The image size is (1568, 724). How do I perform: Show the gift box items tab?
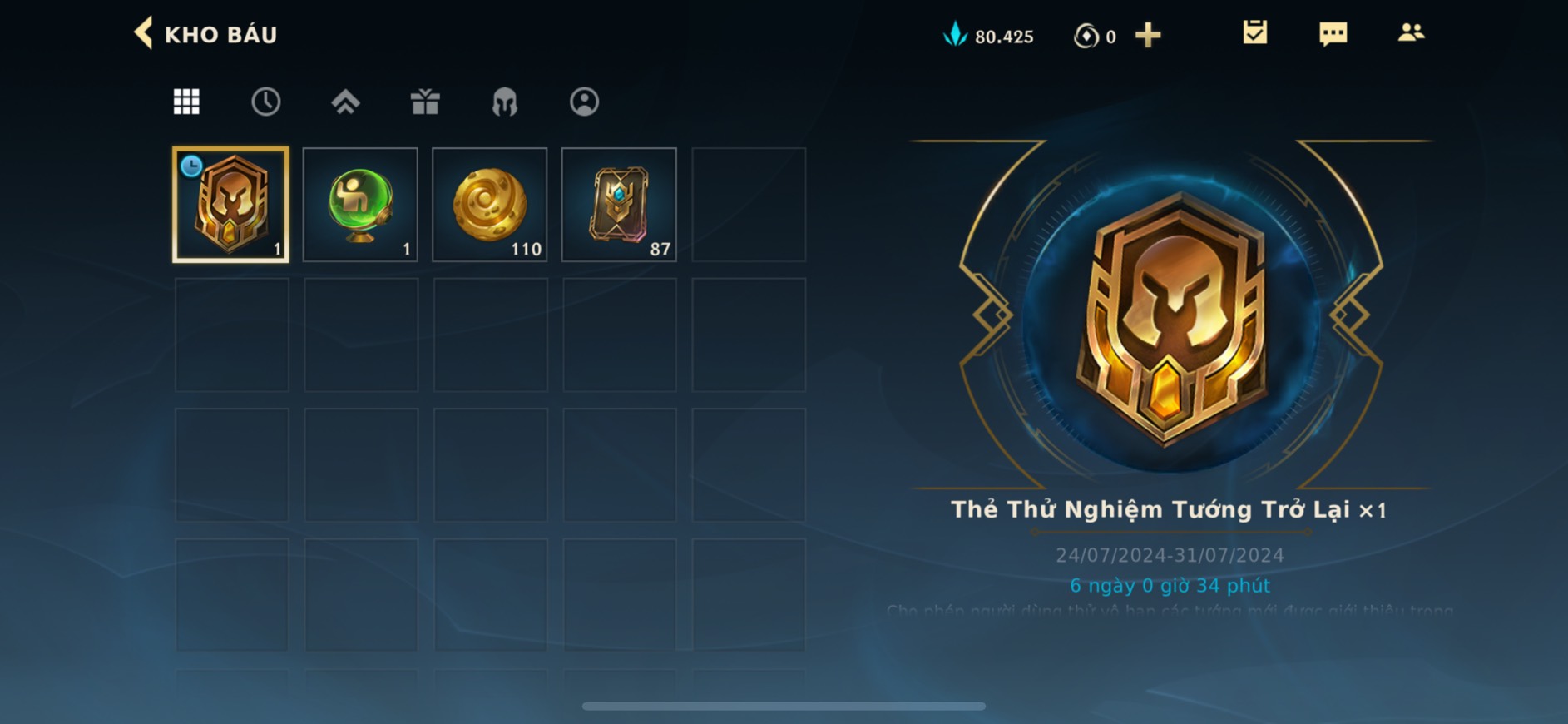coord(425,102)
